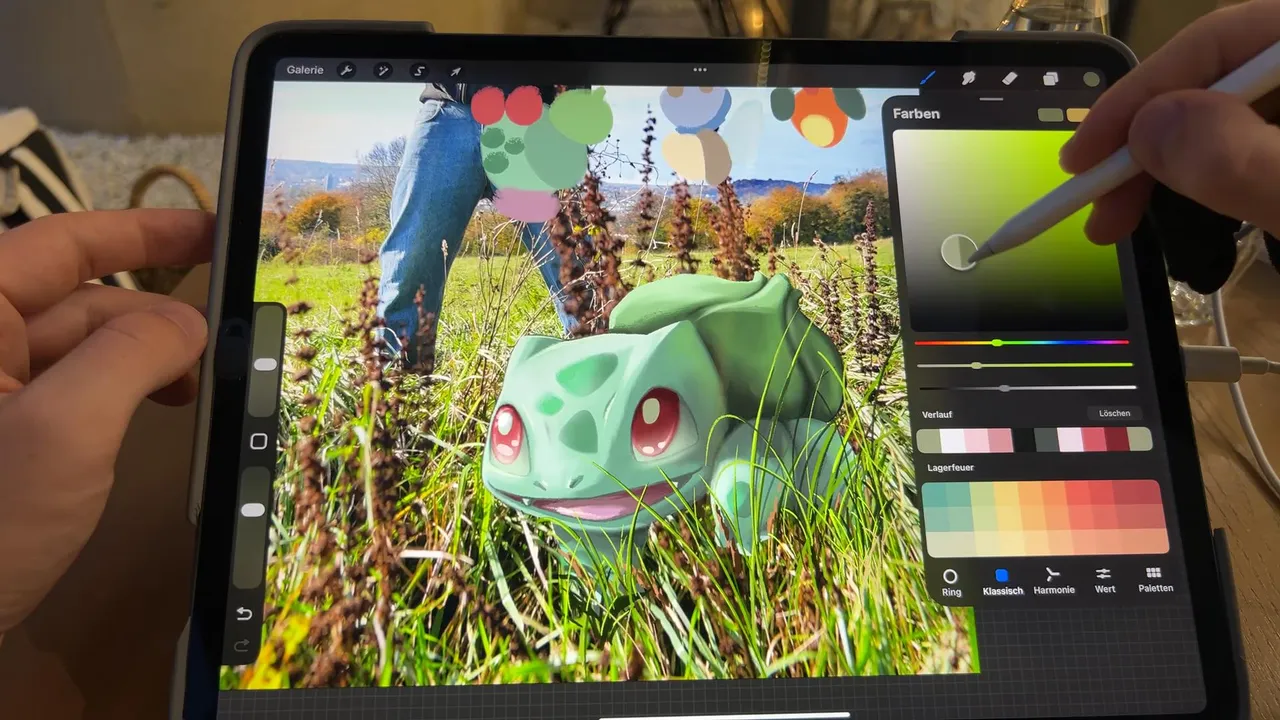Click the black-to-white brightness slider
1280x720 pixels.
tap(1027, 388)
